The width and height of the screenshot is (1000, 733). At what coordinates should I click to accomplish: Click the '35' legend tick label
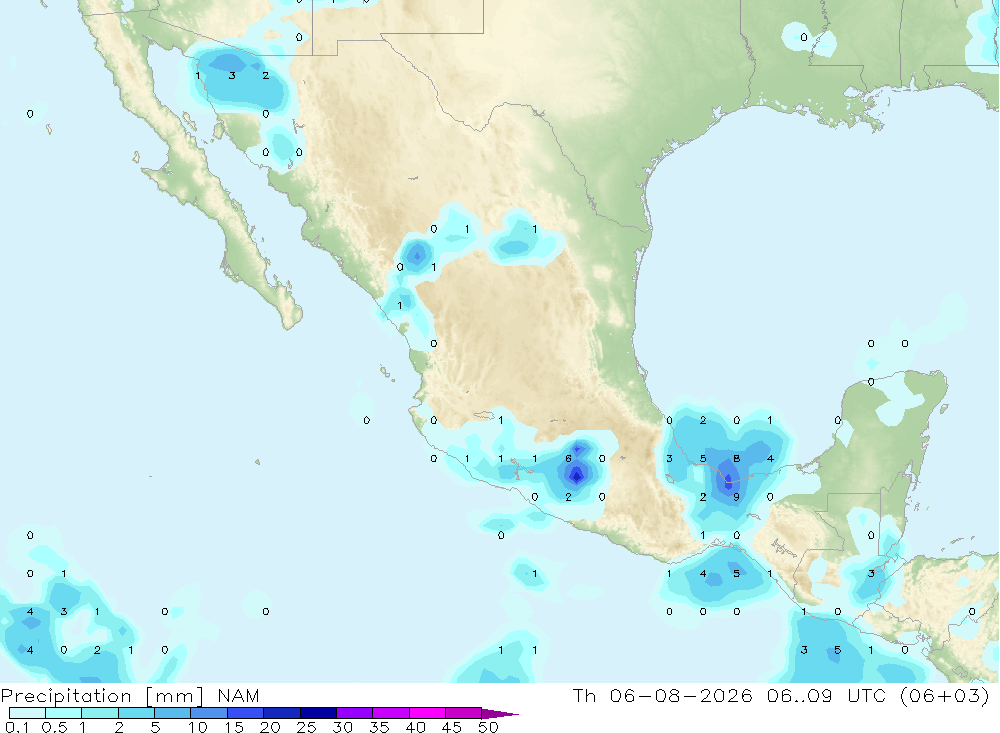pyautogui.click(x=379, y=727)
